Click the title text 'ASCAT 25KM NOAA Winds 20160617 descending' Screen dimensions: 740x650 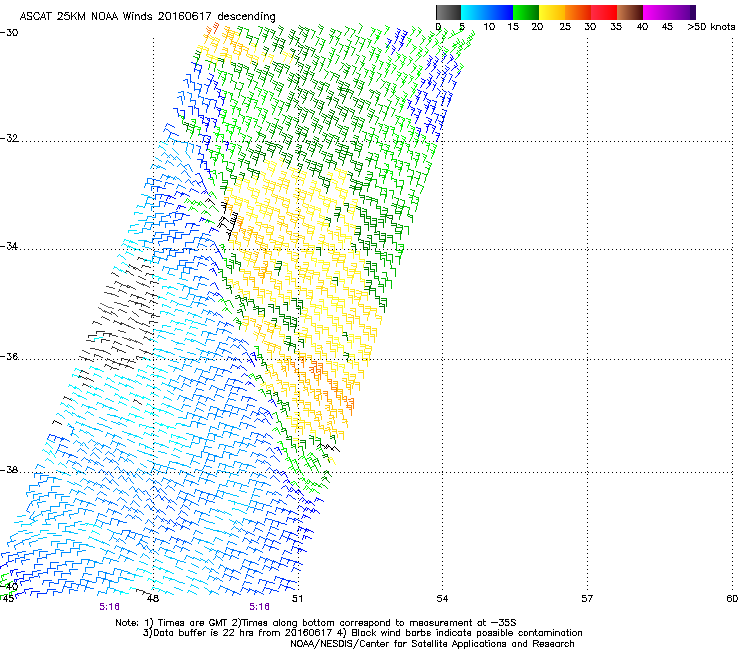[x=147, y=16]
